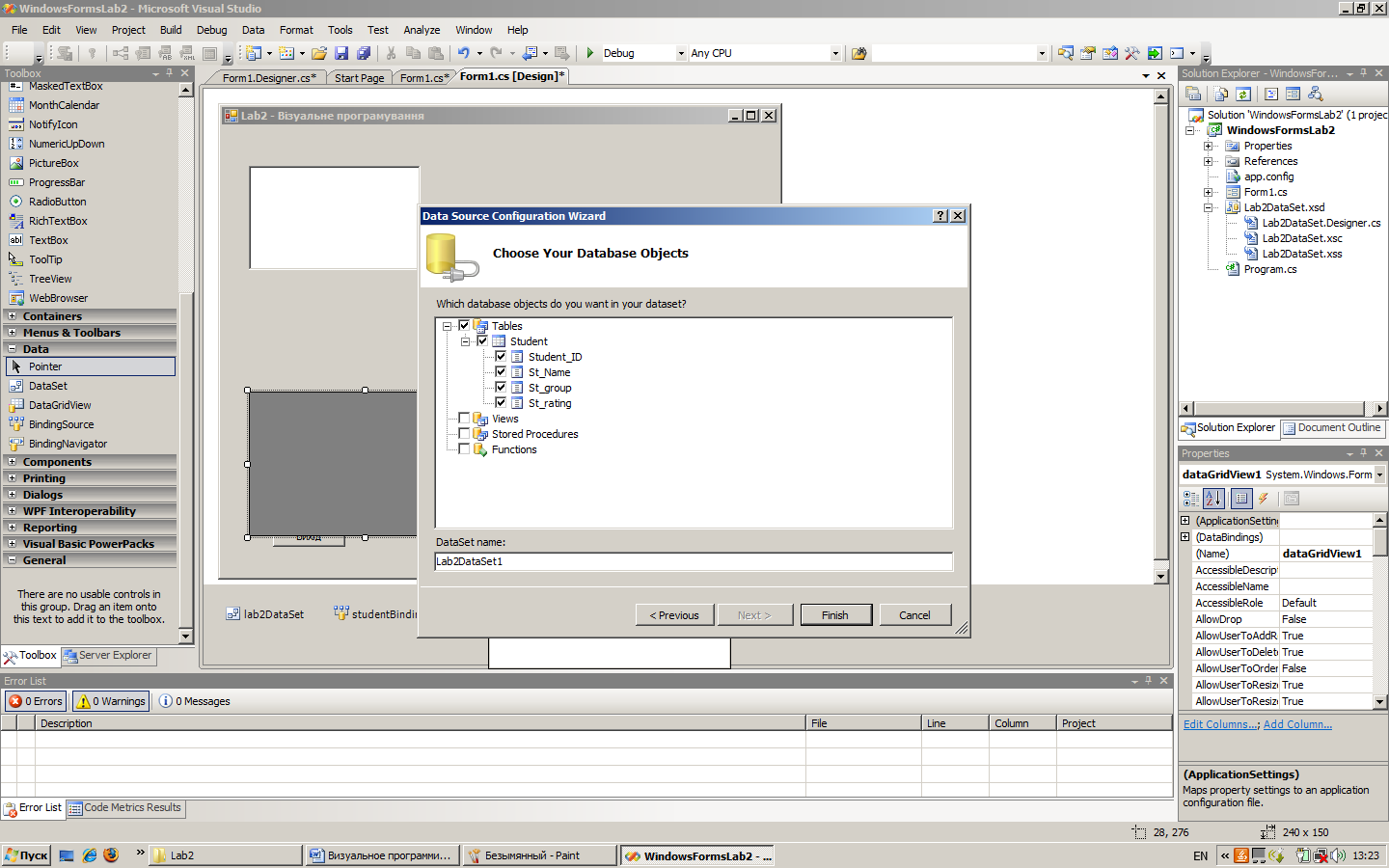Screen dimensions: 1389x868
Task: Click the lab2DataSet component tray item
Action: coord(265,613)
